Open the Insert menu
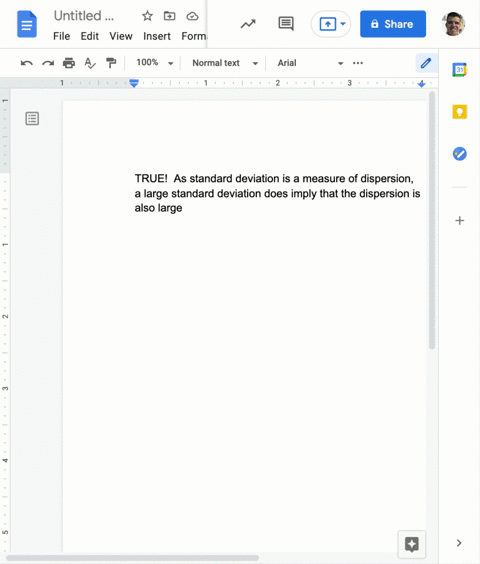 pos(157,36)
